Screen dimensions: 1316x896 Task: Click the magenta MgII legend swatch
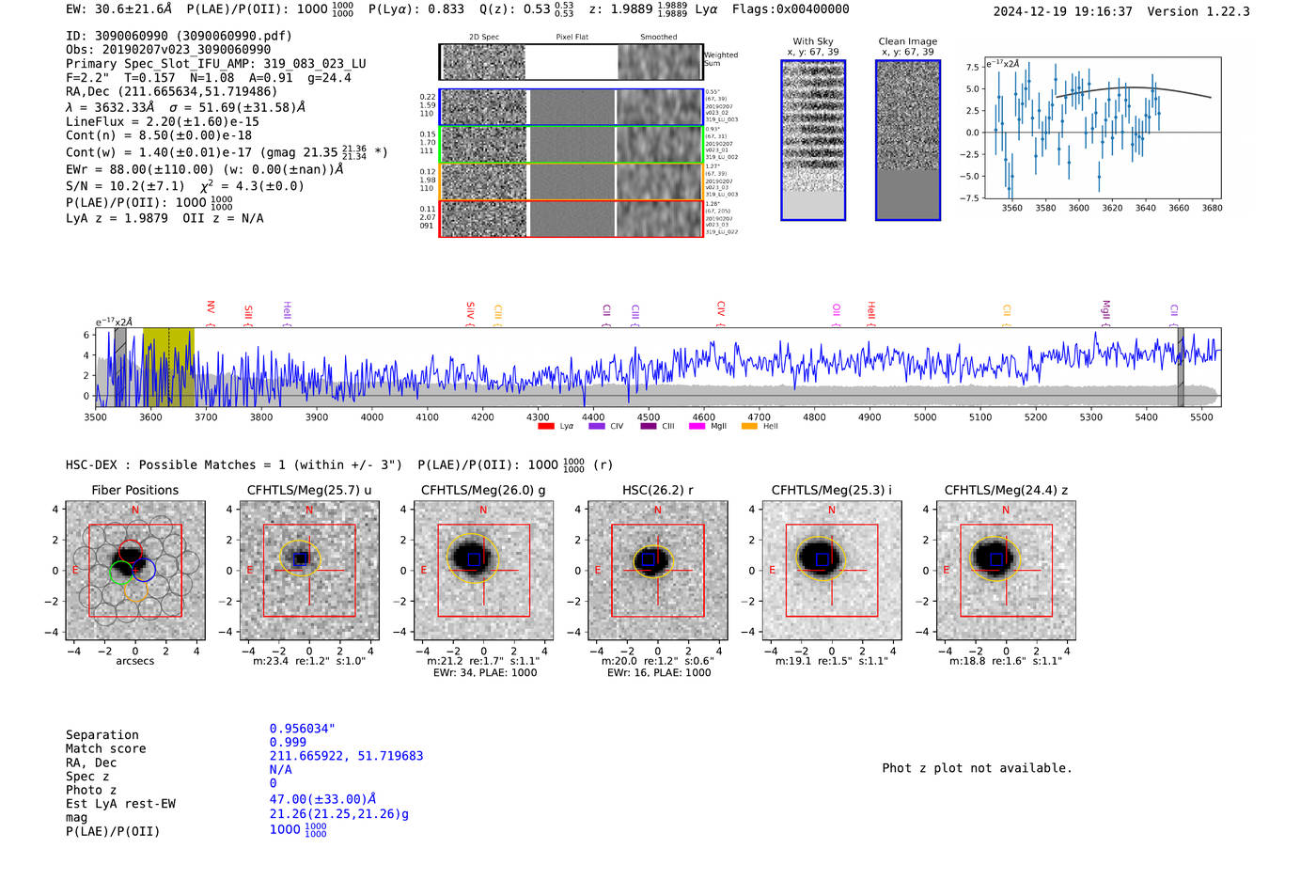coord(697,426)
